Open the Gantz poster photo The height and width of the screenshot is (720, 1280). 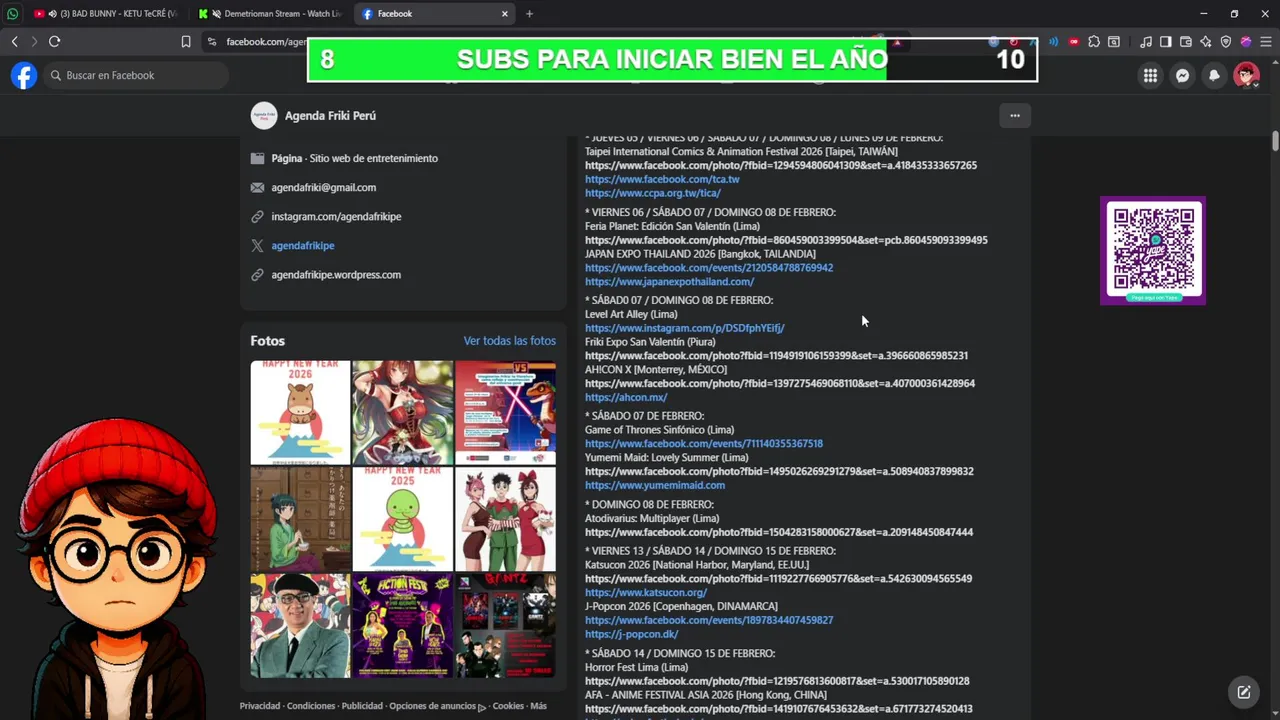(x=505, y=626)
